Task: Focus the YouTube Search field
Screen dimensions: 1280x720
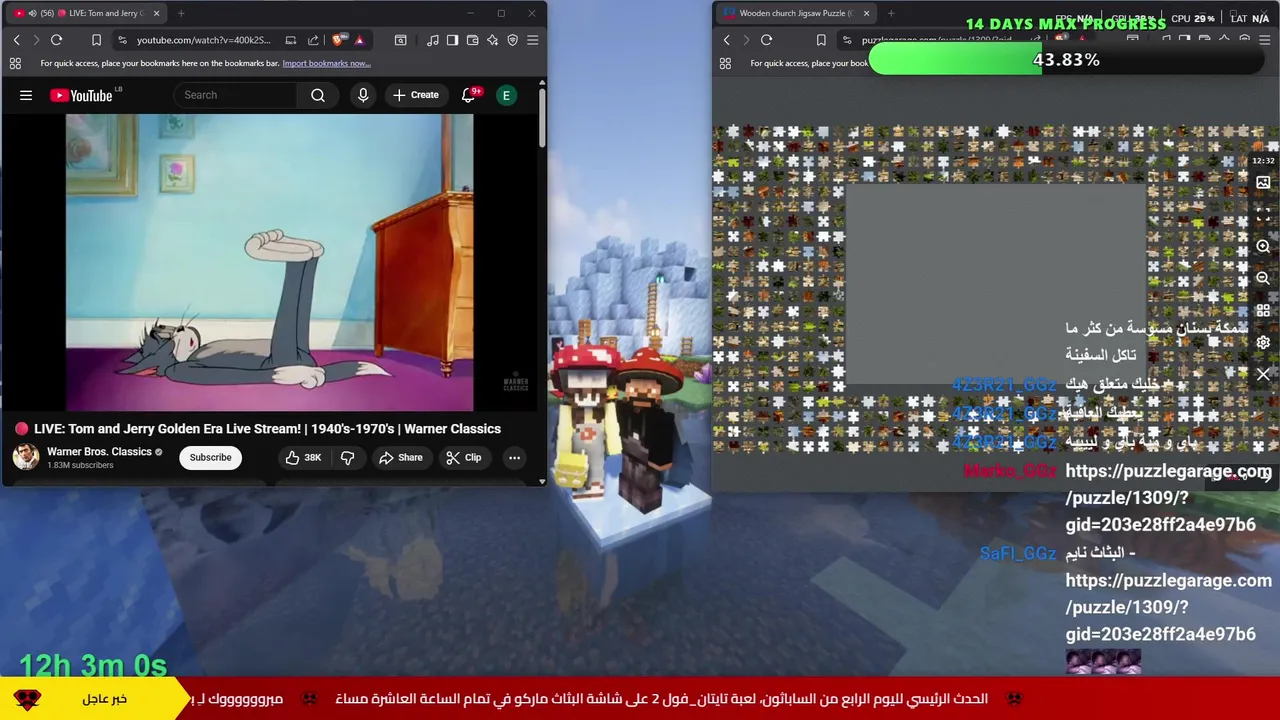Action: pyautogui.click(x=236, y=95)
